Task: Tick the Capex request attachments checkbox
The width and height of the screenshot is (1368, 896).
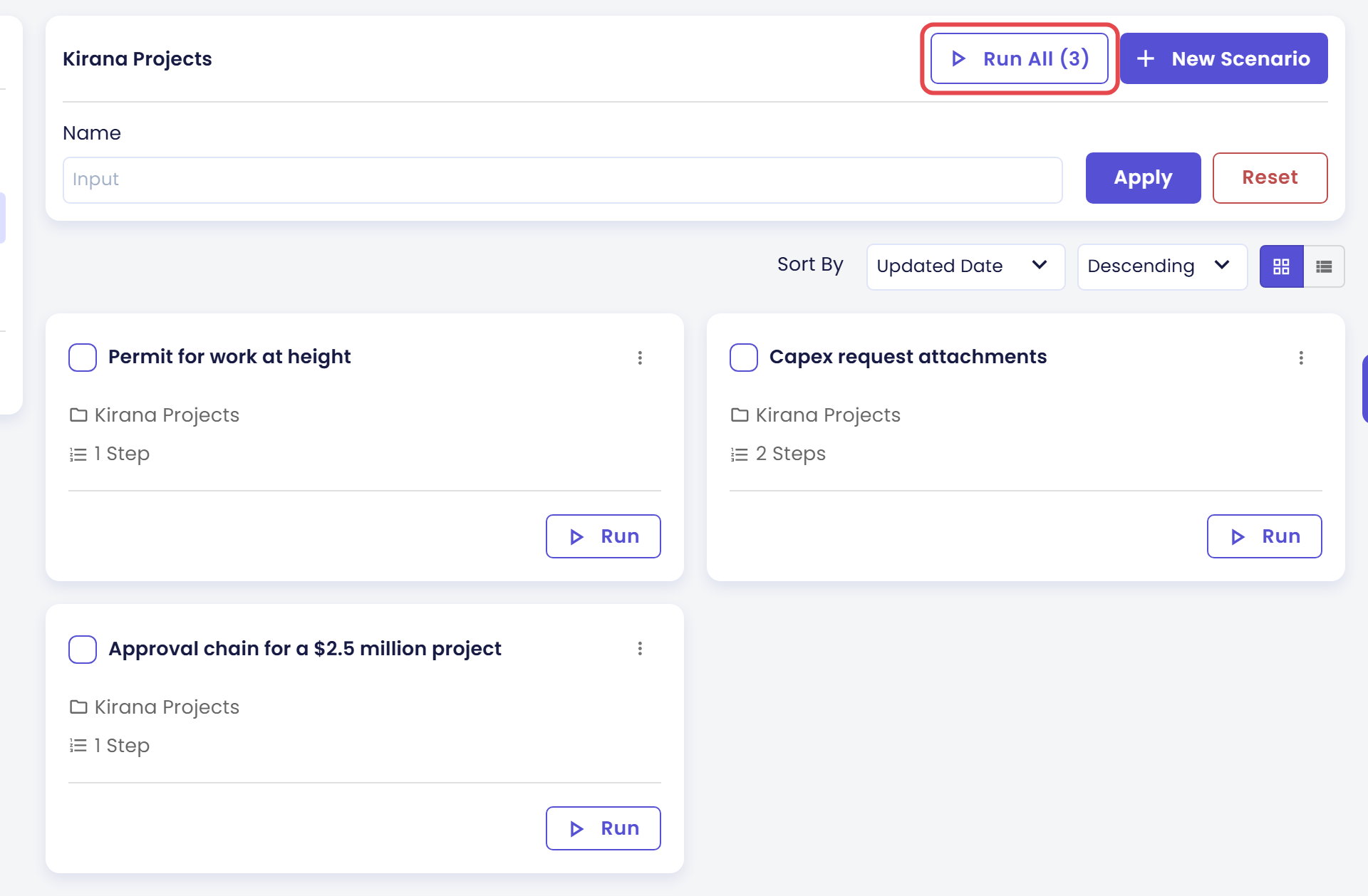Action: [x=744, y=358]
